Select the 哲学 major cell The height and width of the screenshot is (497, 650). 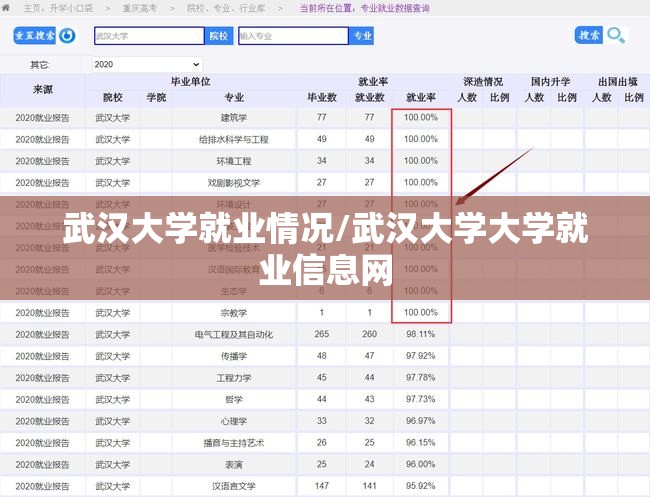pyautogui.click(x=234, y=400)
